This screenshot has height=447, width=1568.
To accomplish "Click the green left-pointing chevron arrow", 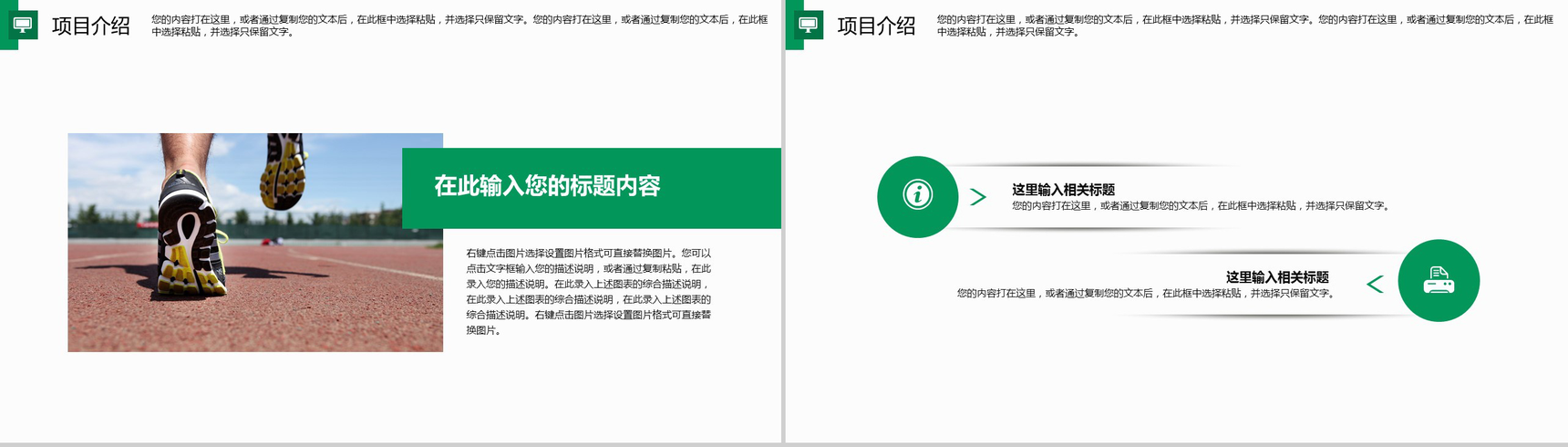I will click(x=1375, y=285).
